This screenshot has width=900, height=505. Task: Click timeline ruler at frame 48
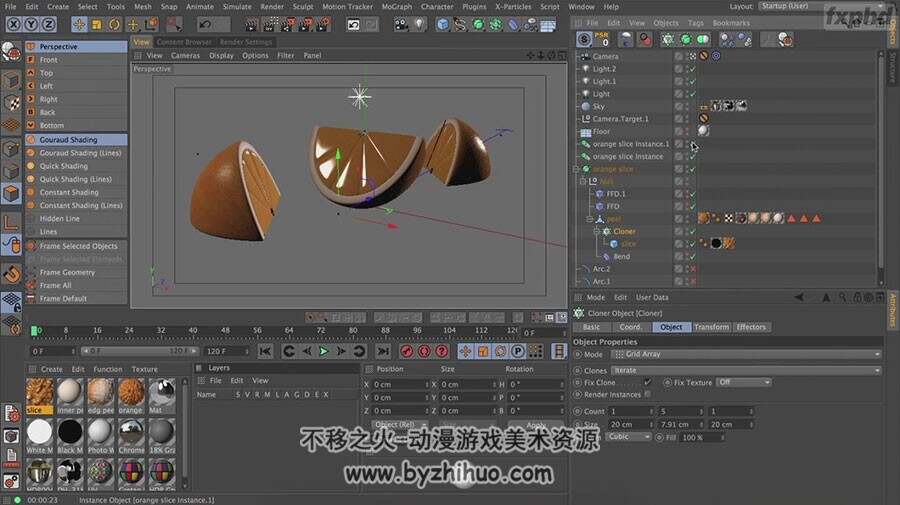(226, 331)
